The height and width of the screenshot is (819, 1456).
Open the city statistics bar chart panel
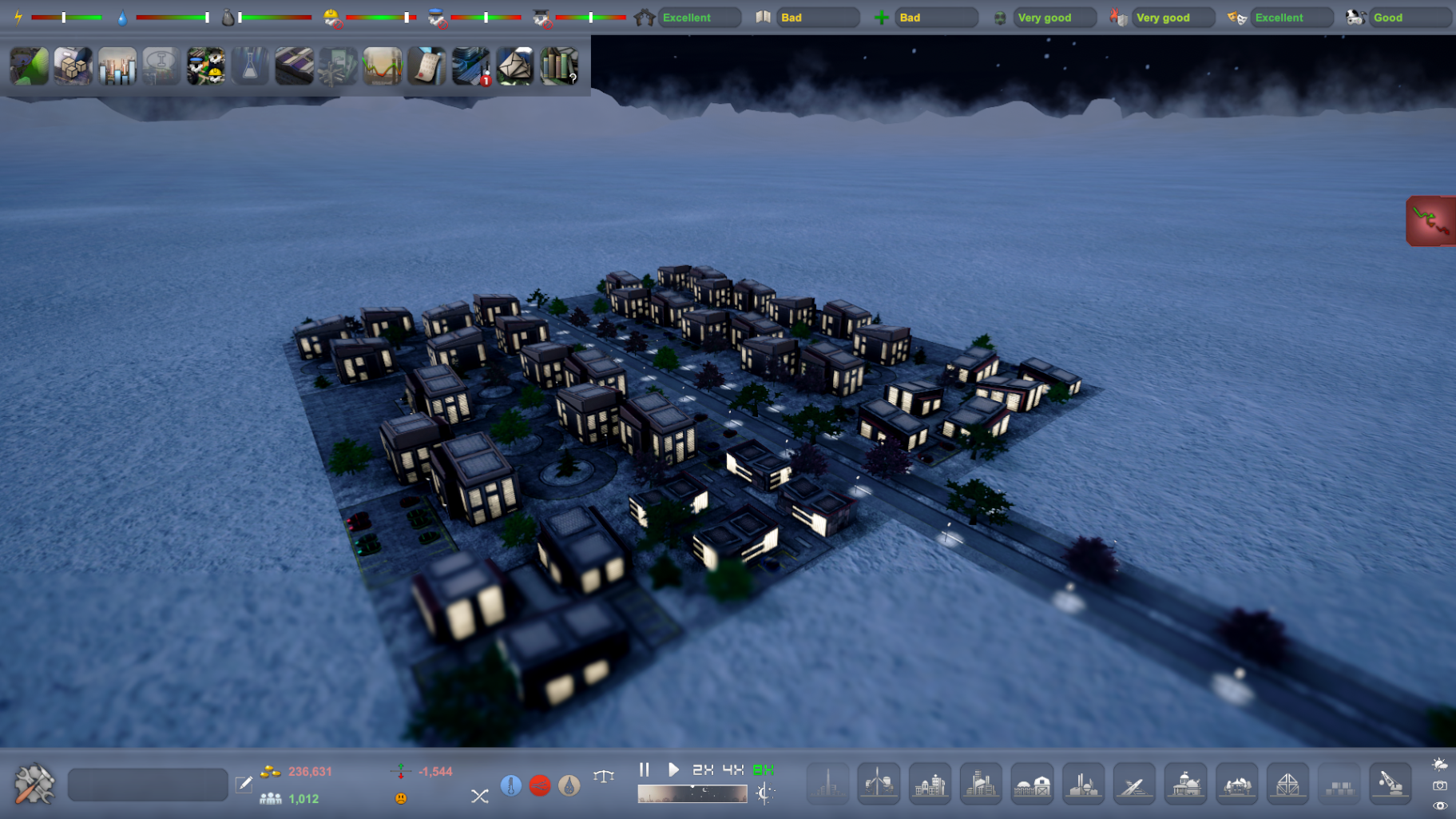tap(117, 66)
